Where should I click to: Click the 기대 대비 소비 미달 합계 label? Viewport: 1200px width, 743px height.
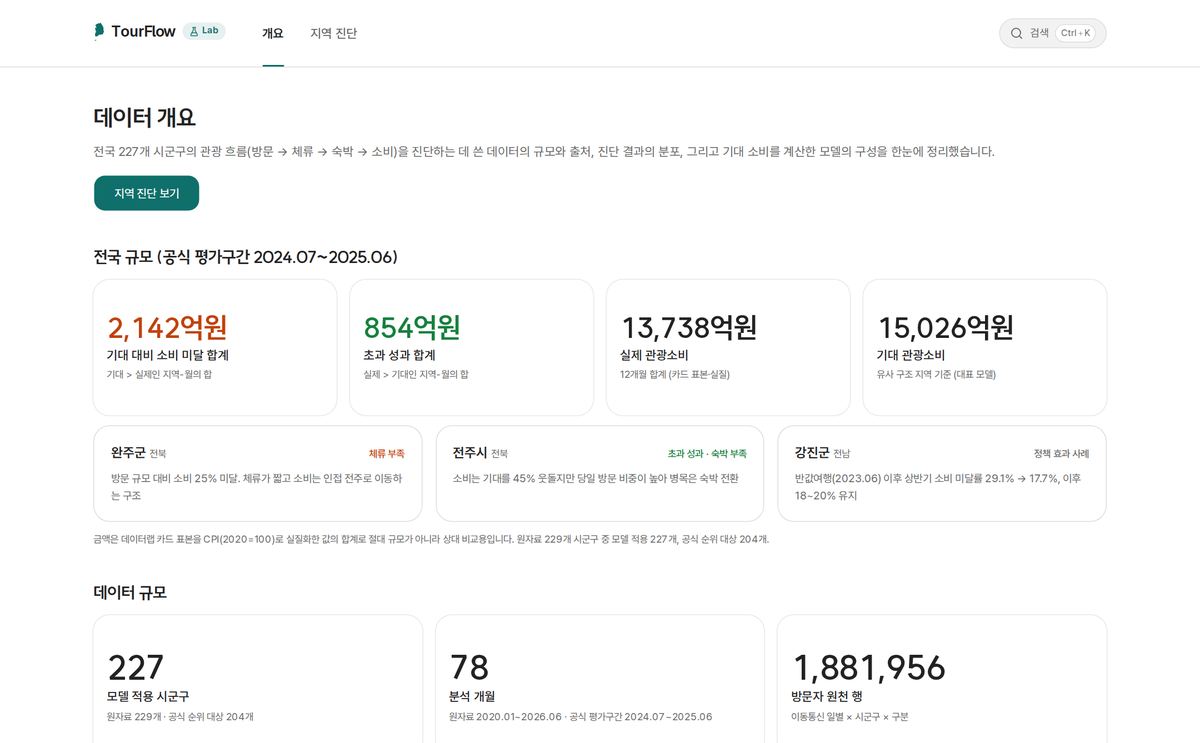[x=168, y=355]
